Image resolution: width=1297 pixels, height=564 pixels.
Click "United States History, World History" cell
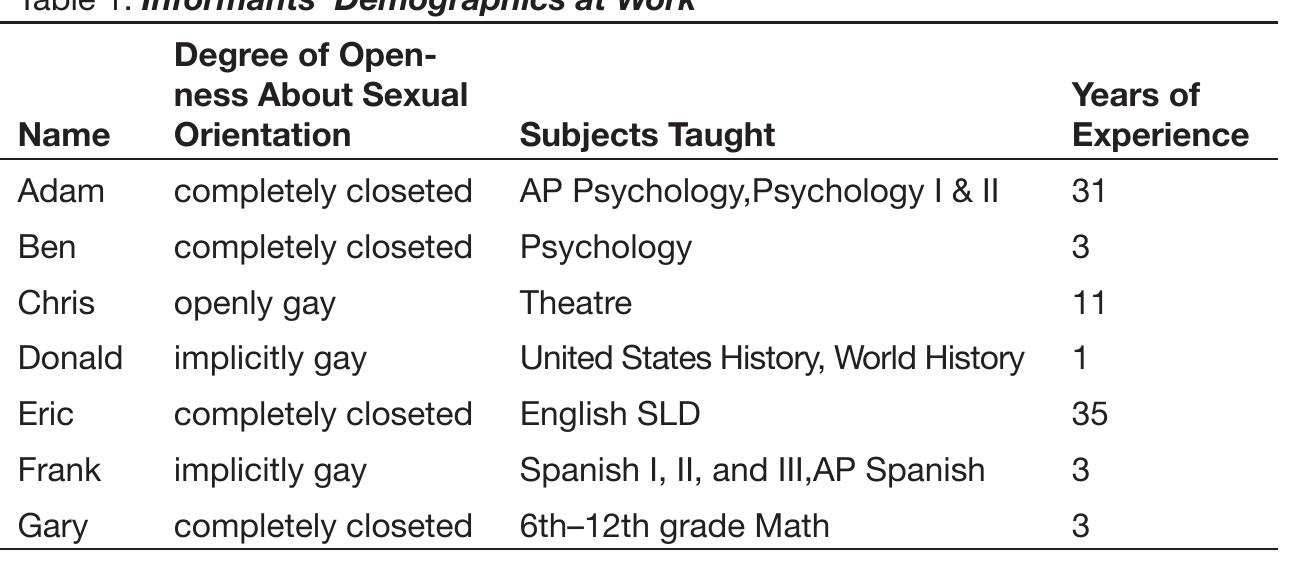pos(771,358)
